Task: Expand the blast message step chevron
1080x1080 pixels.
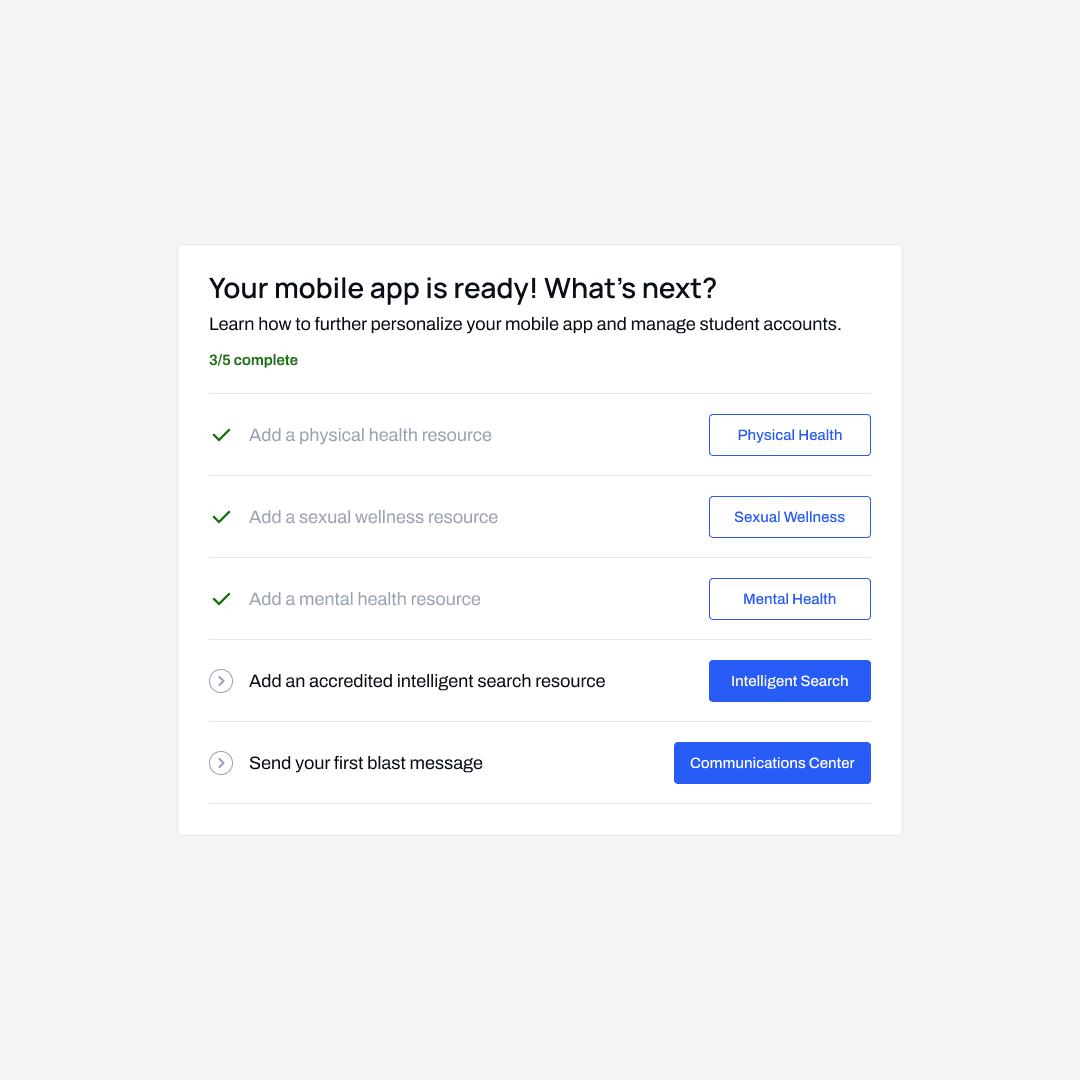Action: [221, 763]
